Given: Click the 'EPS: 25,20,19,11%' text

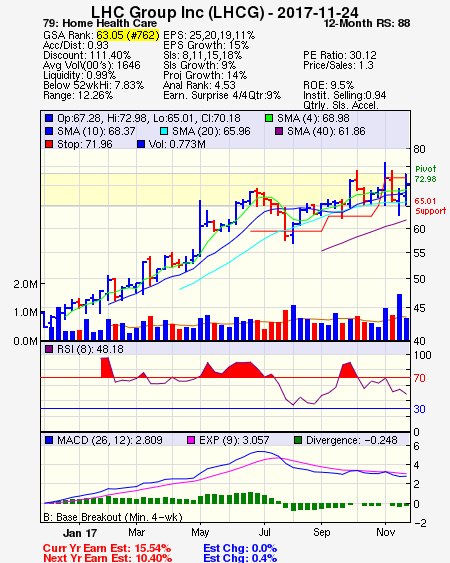Looking at the screenshot, I should point(209,35).
